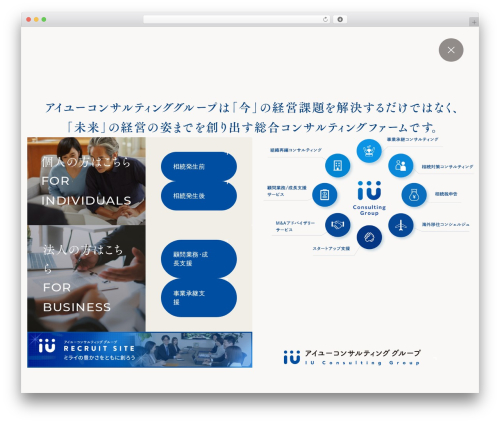This screenshot has height=423, width=500.
Task: Click the green maximize window dot
Action: tap(44, 19)
